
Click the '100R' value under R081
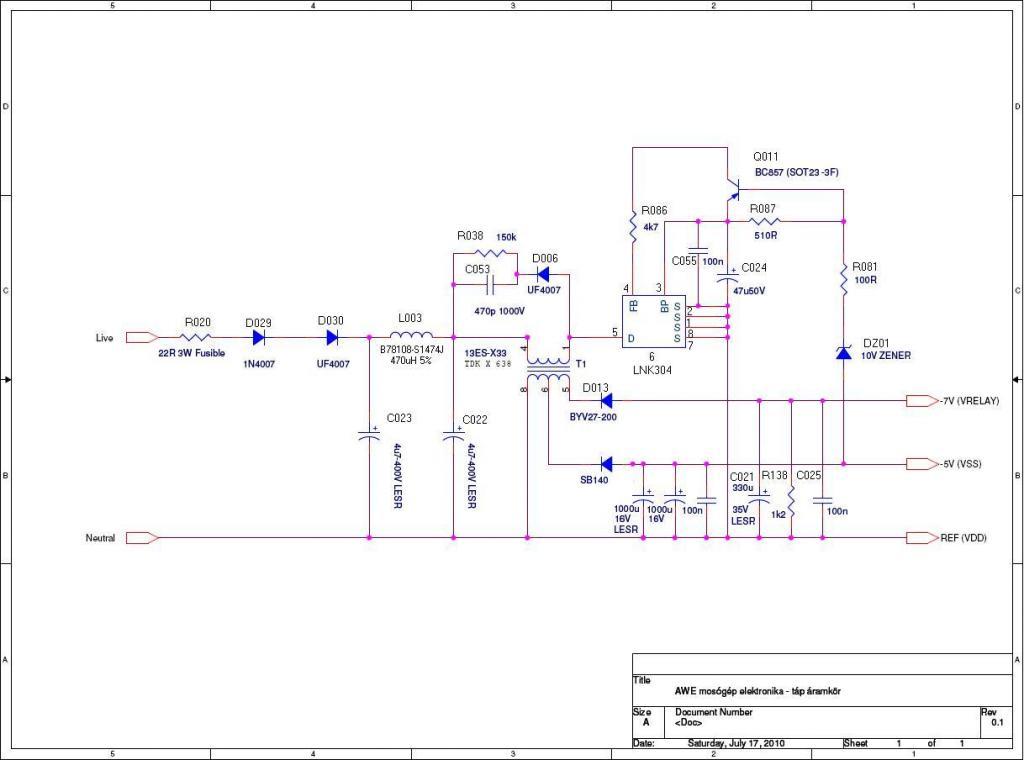pos(866,280)
